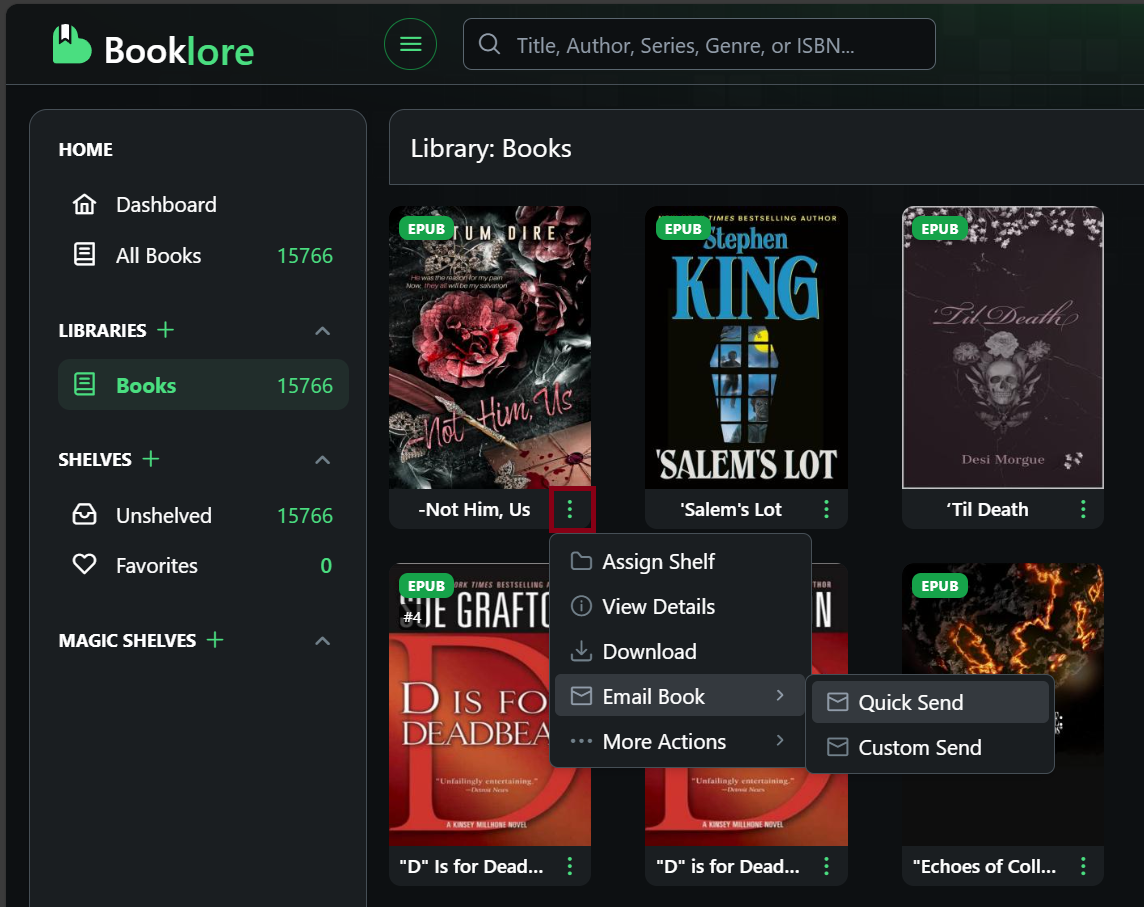The height and width of the screenshot is (907, 1144).
Task: Create a new shelf via plus icon
Action: [151, 459]
